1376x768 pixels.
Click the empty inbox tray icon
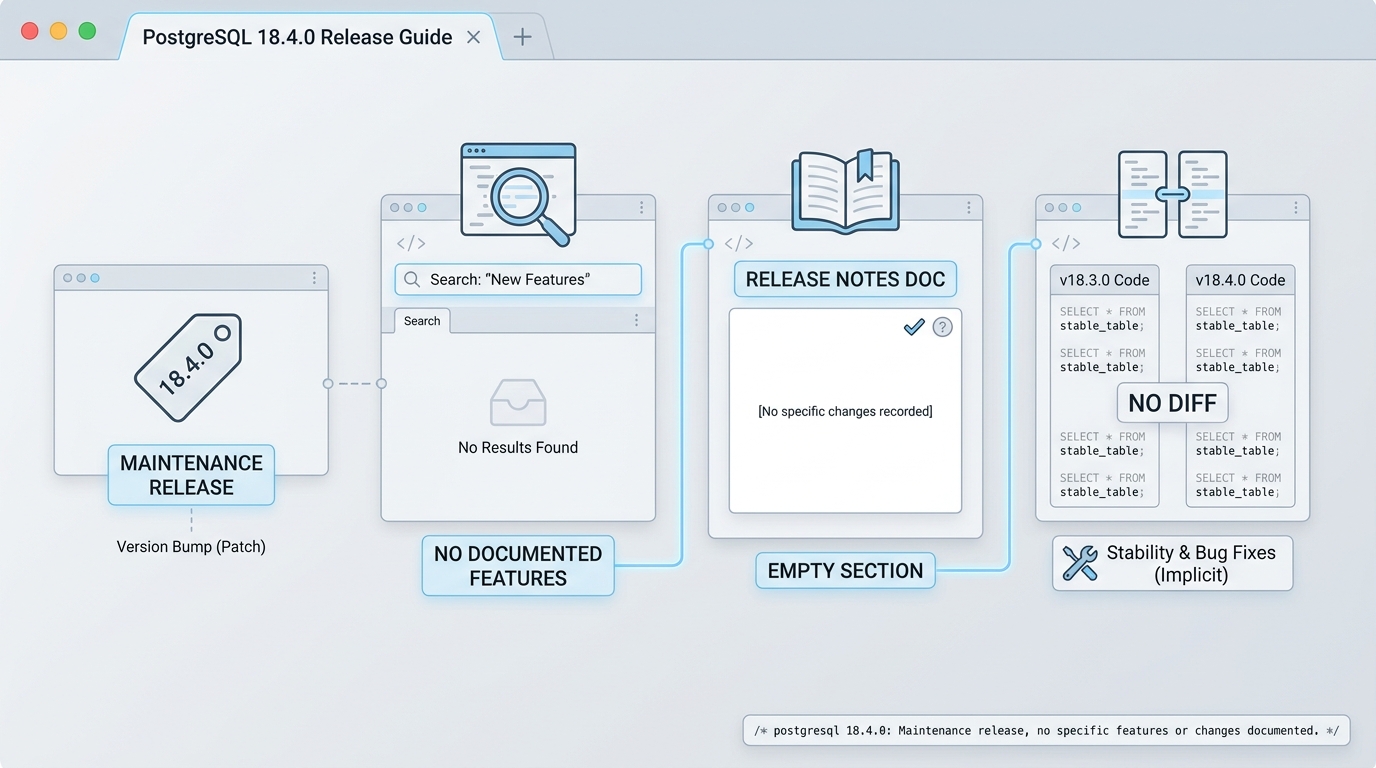pos(518,402)
